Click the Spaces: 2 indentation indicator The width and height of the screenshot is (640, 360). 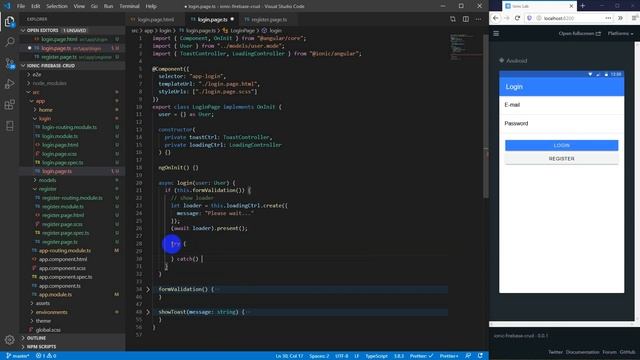point(319,356)
